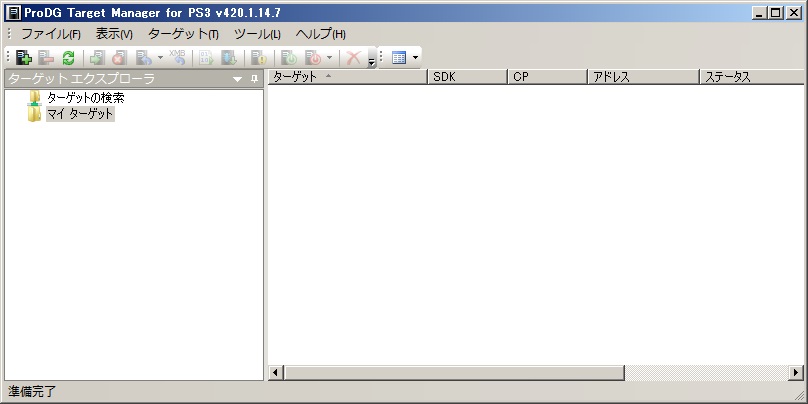The height and width of the screenshot is (404, 808).
Task: Click the ターゲット エクスプローラ panel title
Action: click(x=81, y=79)
